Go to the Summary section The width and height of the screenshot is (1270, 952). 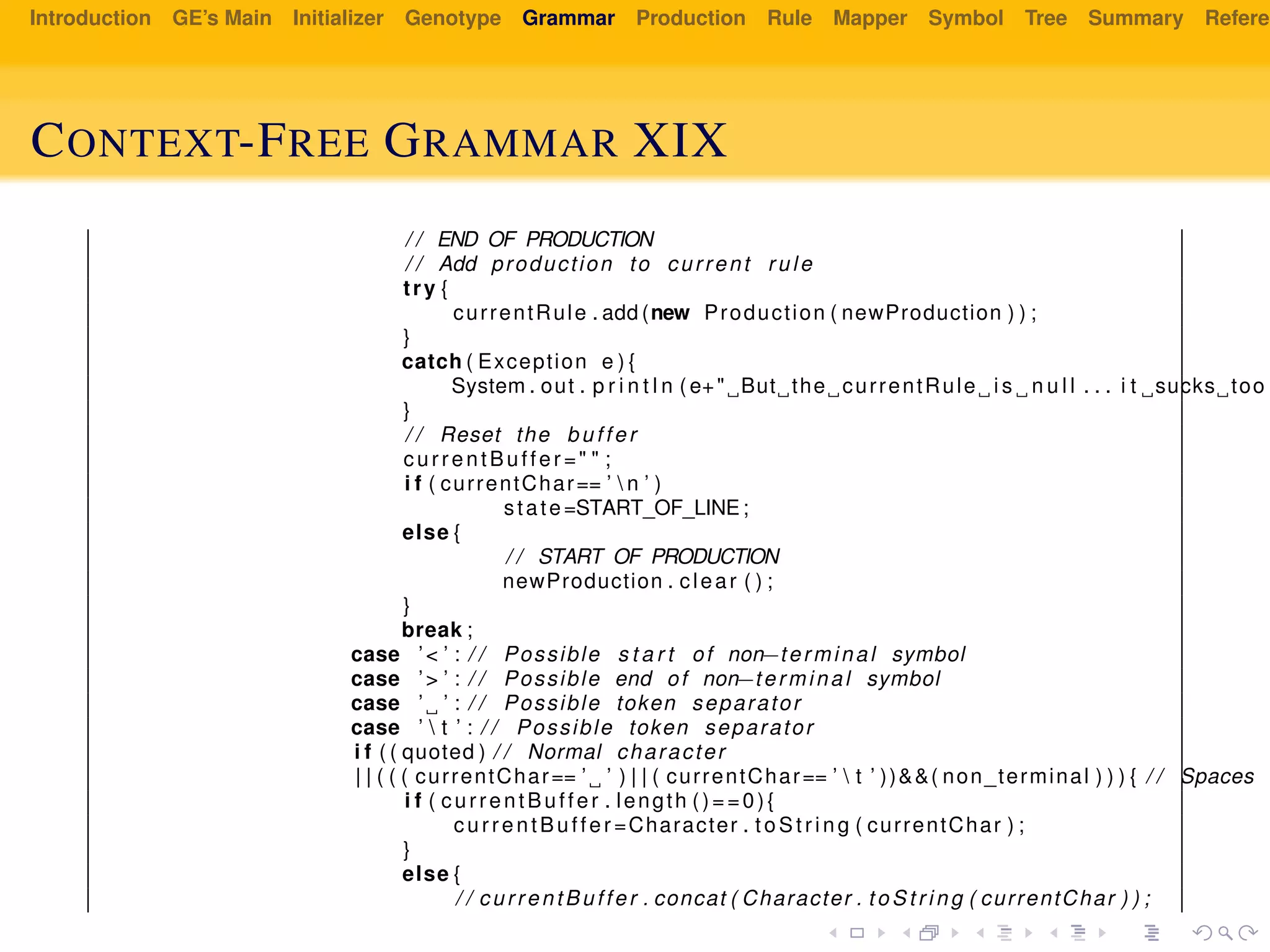1135,18
